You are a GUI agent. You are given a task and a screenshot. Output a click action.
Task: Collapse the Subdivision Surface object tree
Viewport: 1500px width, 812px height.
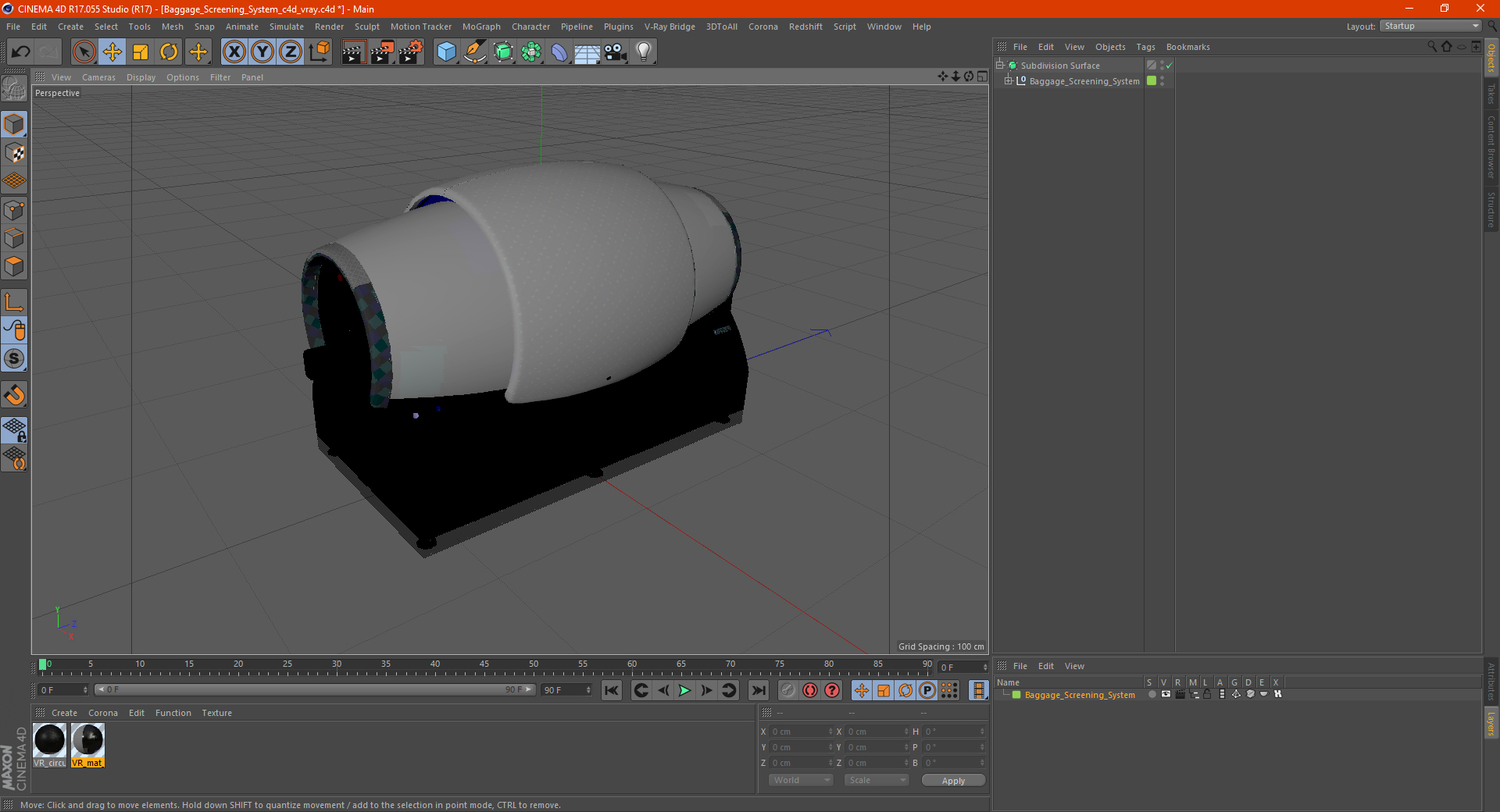pyautogui.click(x=999, y=66)
